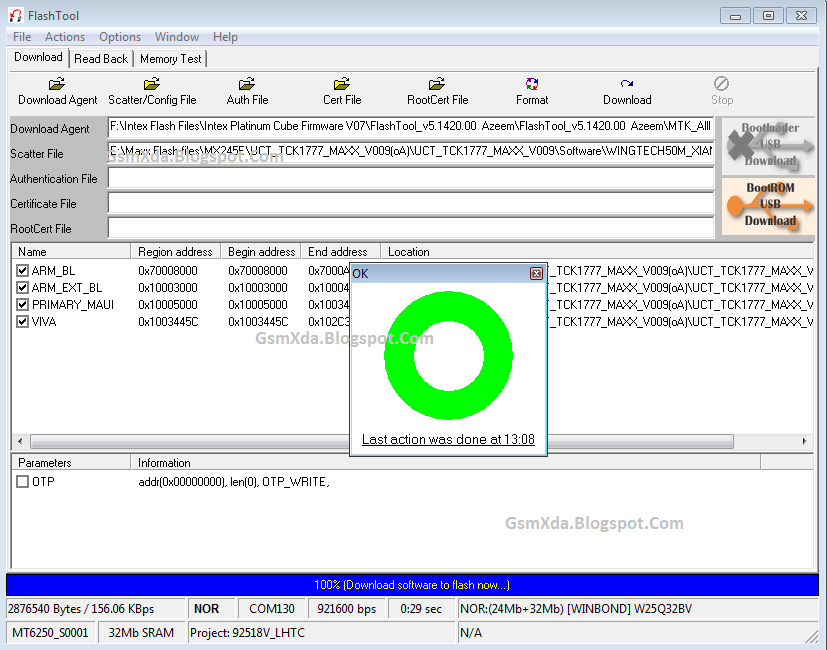Screen dimensions: 827x650
Task: Select Bootloader USB Download mode
Action: pos(768,145)
